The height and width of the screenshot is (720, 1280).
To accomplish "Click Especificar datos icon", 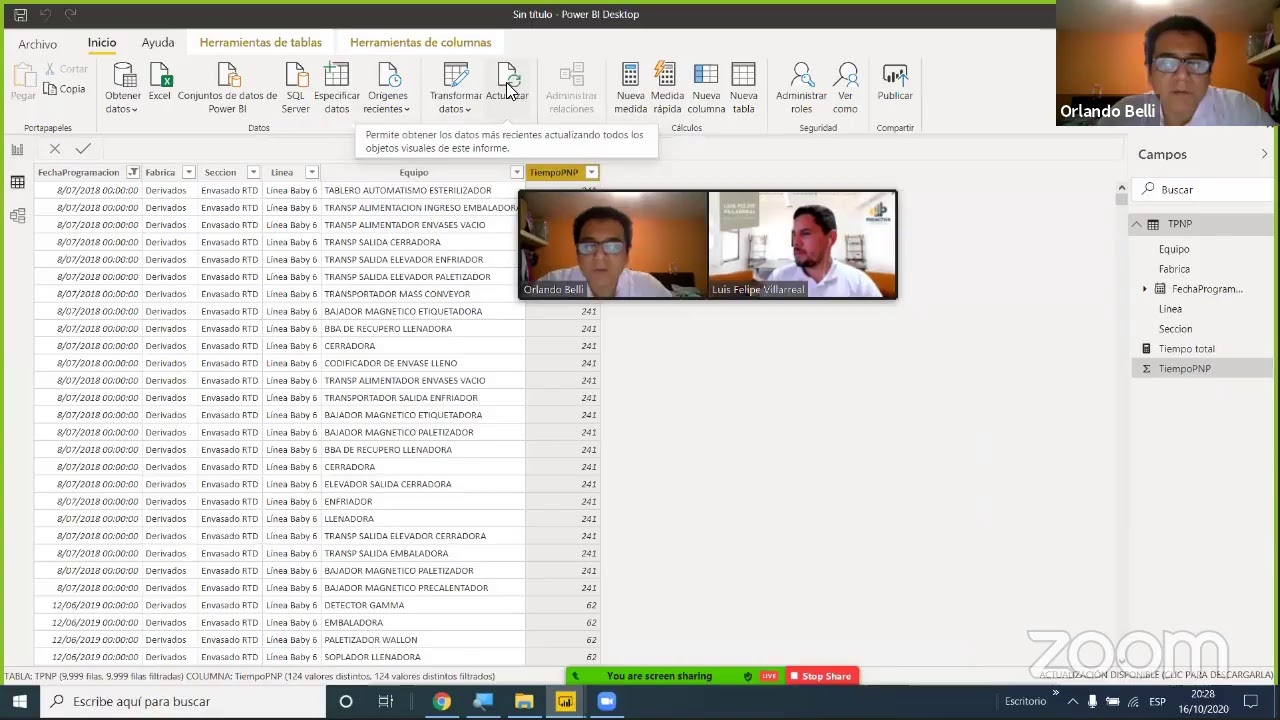I will [x=337, y=75].
